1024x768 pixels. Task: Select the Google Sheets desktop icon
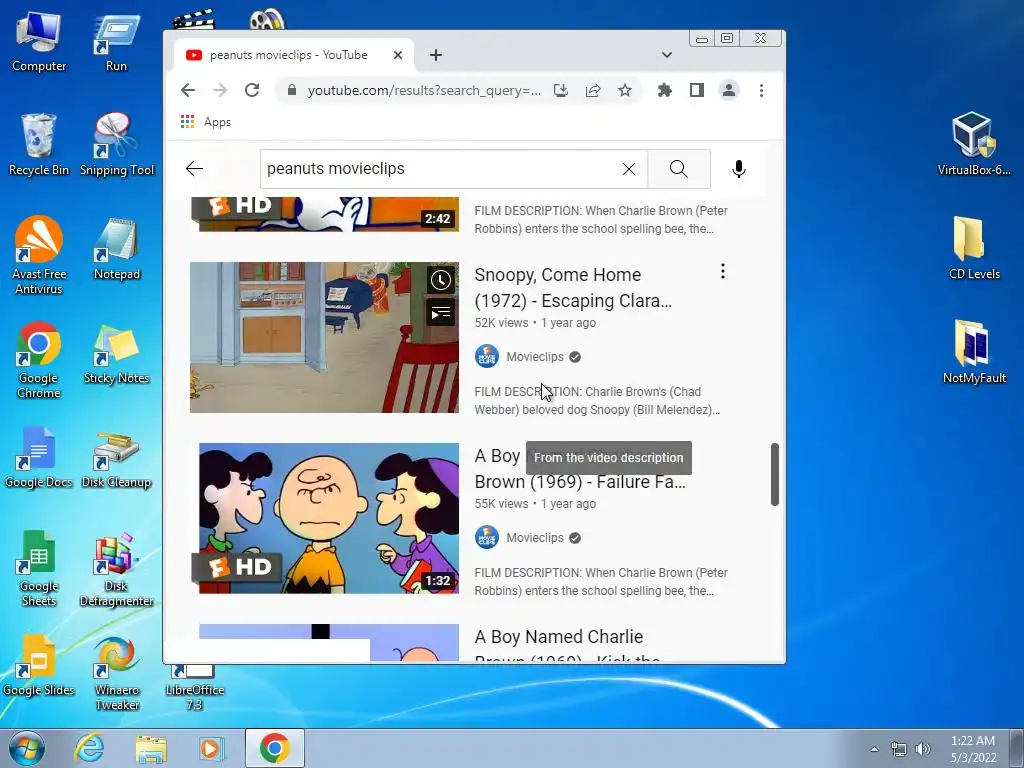[x=39, y=568]
